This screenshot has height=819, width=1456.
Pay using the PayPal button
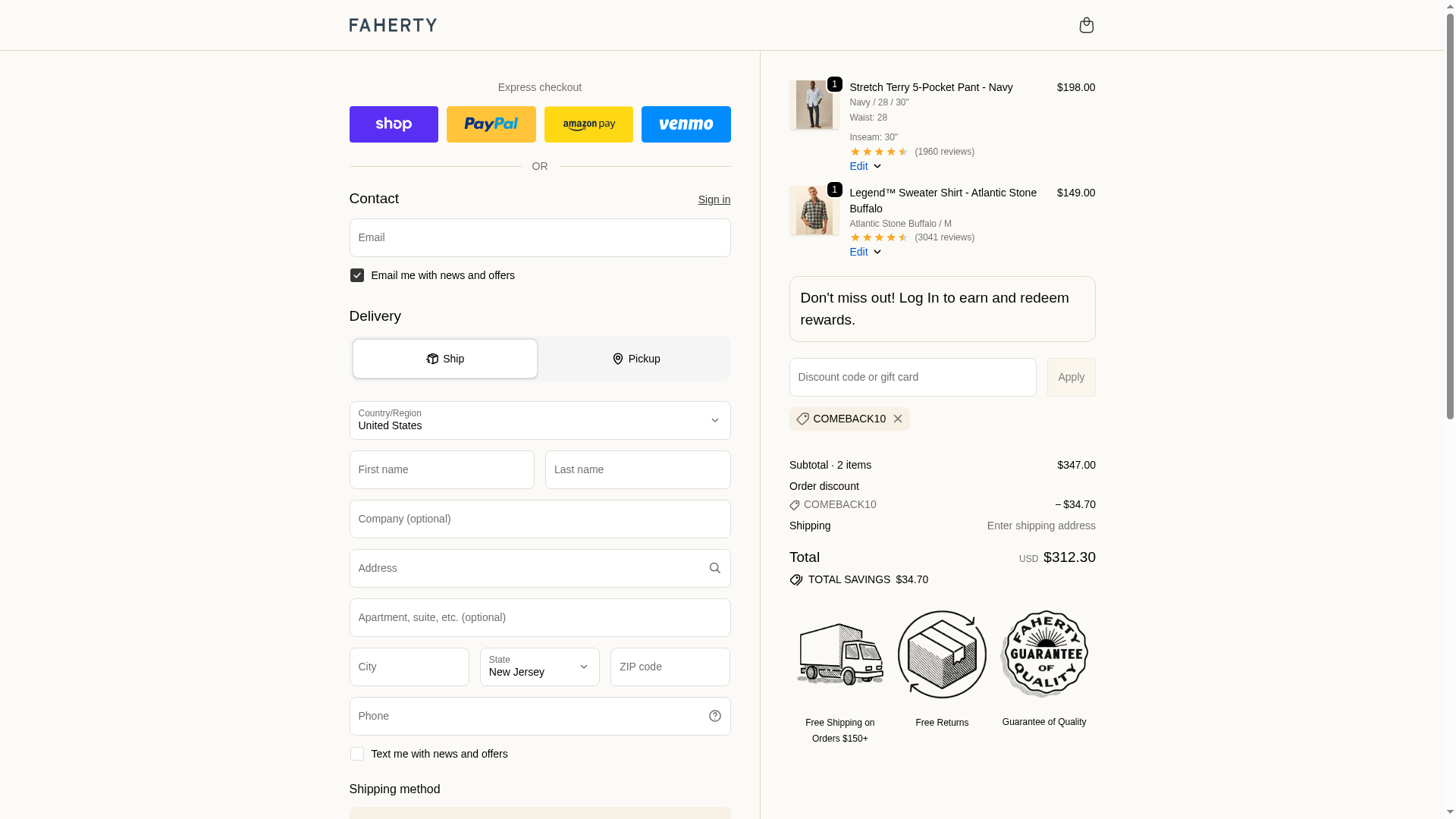tap(491, 124)
